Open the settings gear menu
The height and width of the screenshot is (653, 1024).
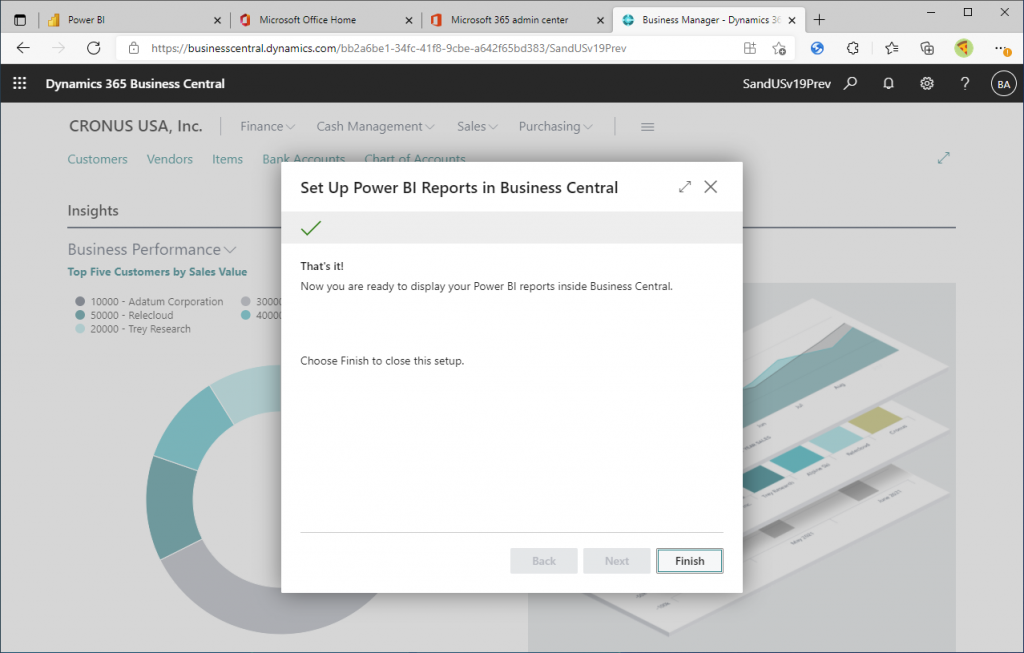click(927, 84)
